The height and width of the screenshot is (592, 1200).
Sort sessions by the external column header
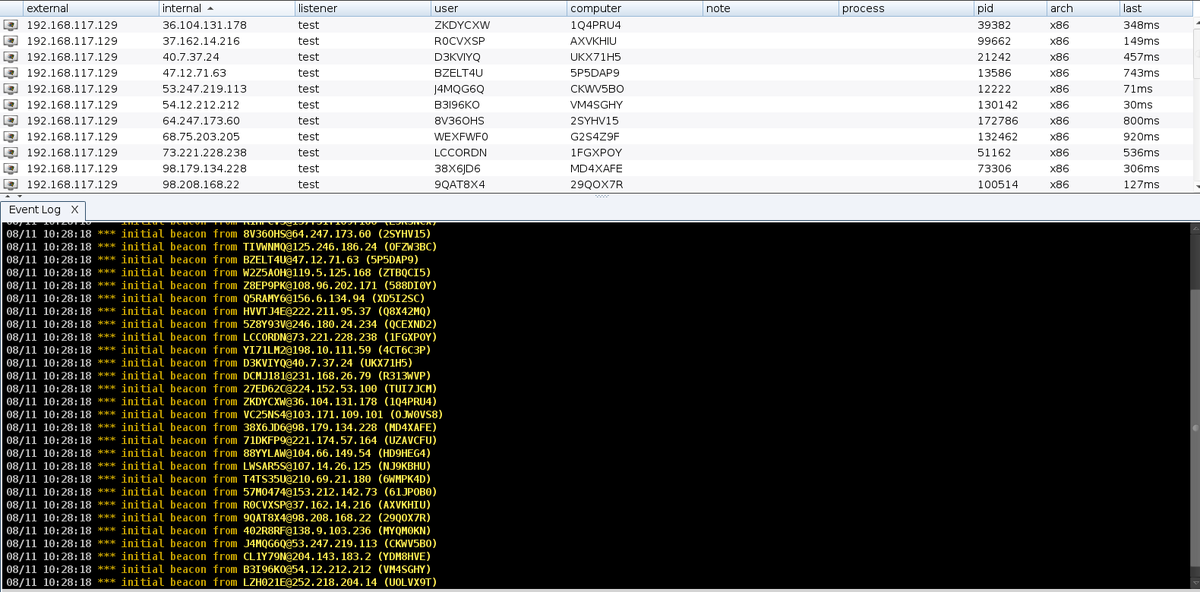(89, 8)
